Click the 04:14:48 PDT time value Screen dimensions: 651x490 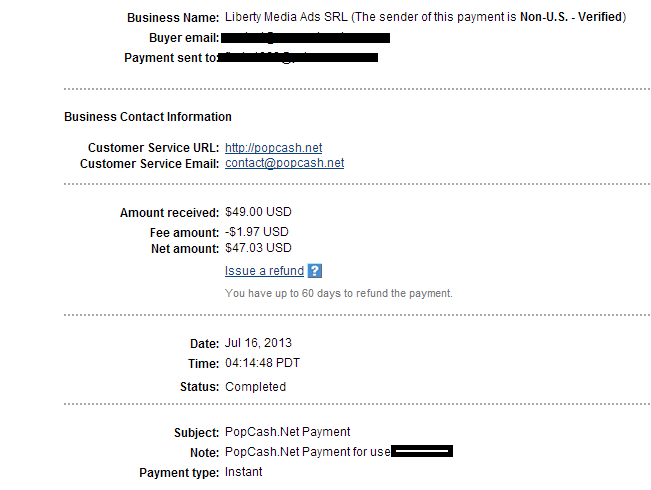click(x=262, y=363)
